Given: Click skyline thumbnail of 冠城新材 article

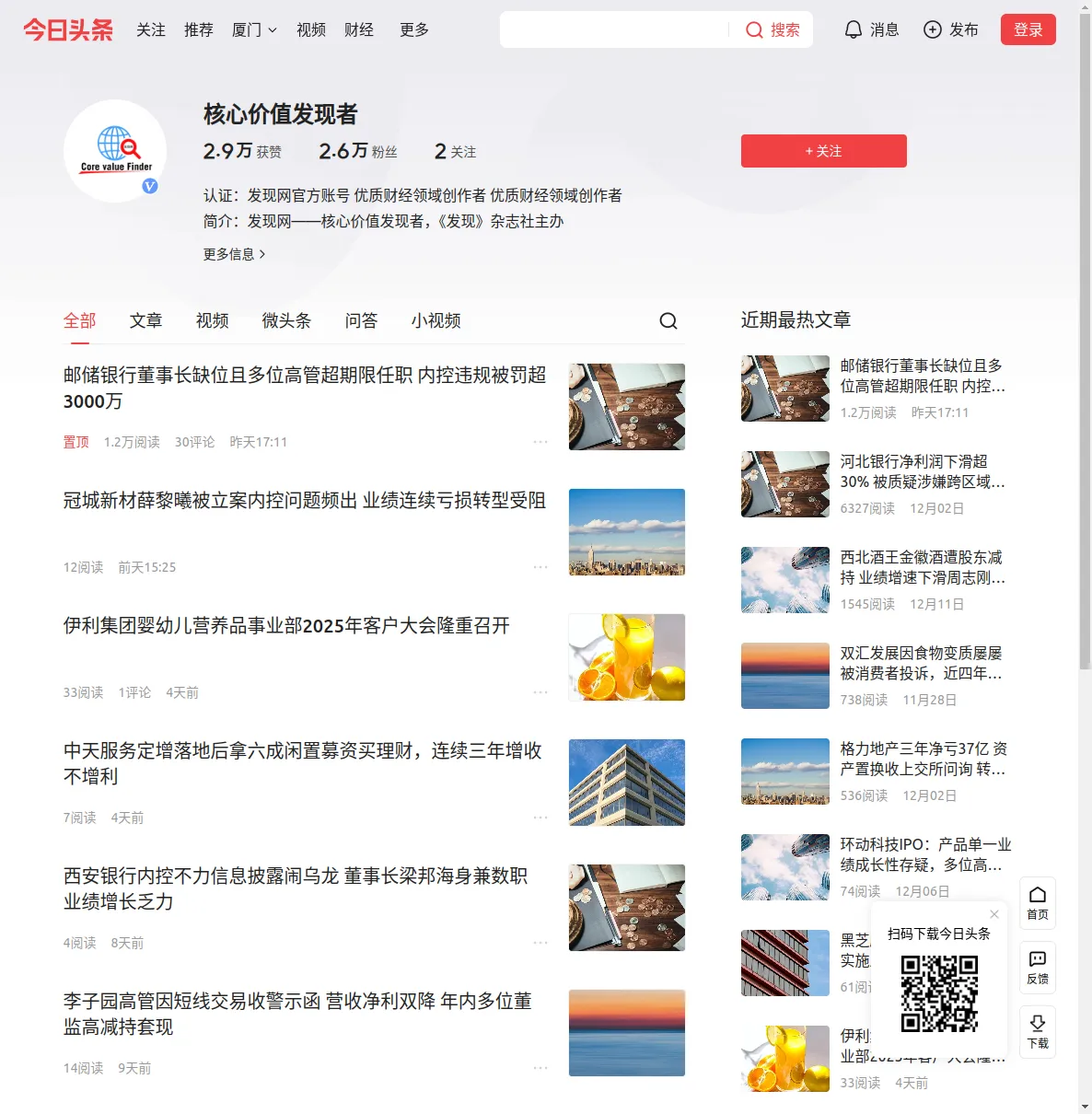Looking at the screenshot, I should click(x=627, y=532).
